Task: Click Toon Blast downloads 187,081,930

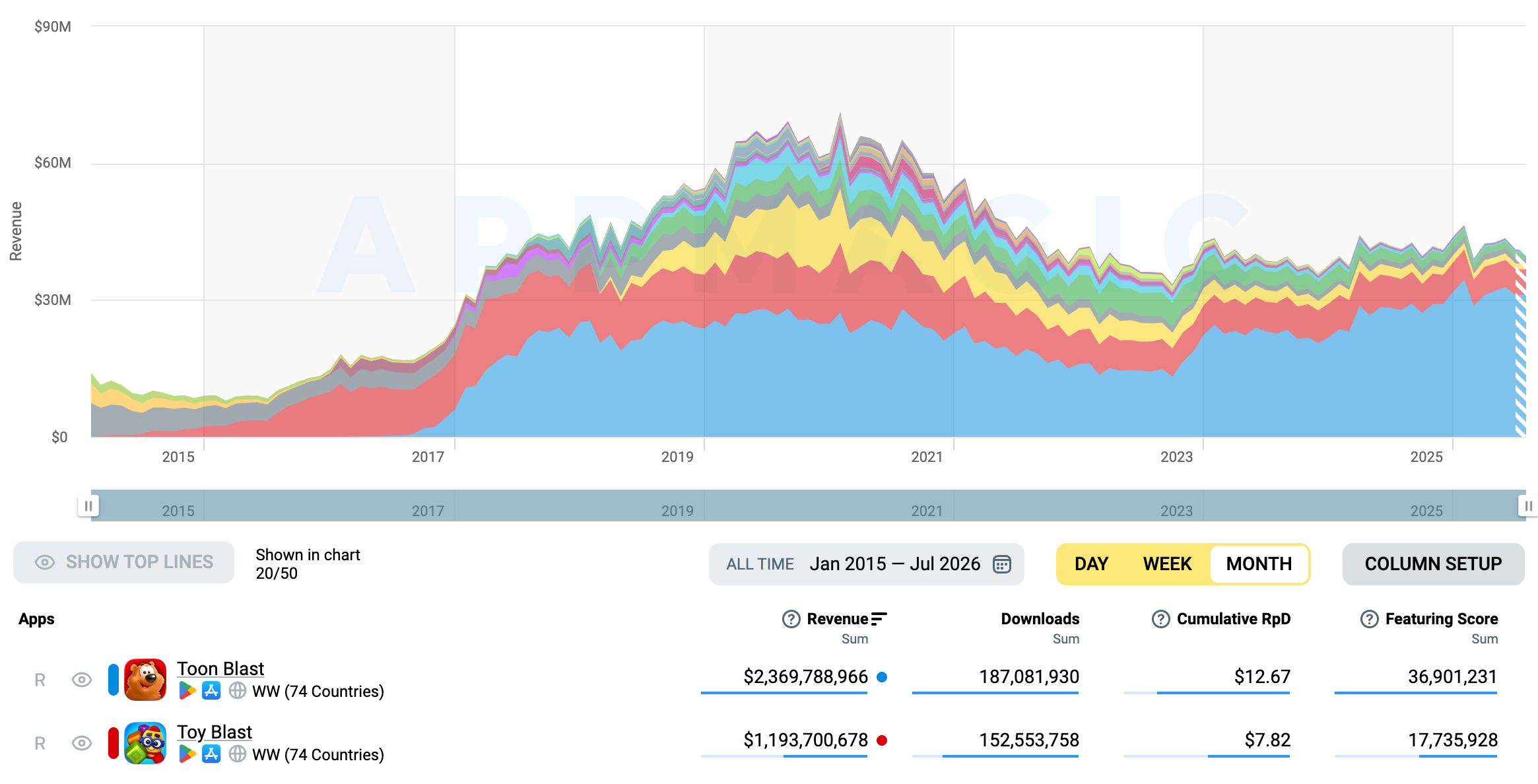Action: click(x=1028, y=677)
